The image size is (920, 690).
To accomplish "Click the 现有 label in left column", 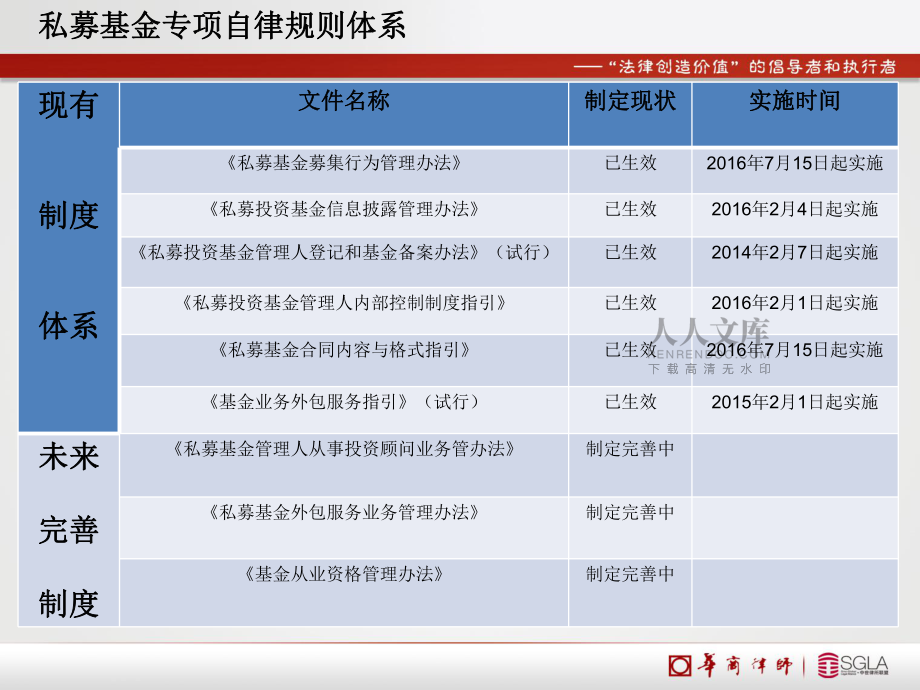I will 68,106.
